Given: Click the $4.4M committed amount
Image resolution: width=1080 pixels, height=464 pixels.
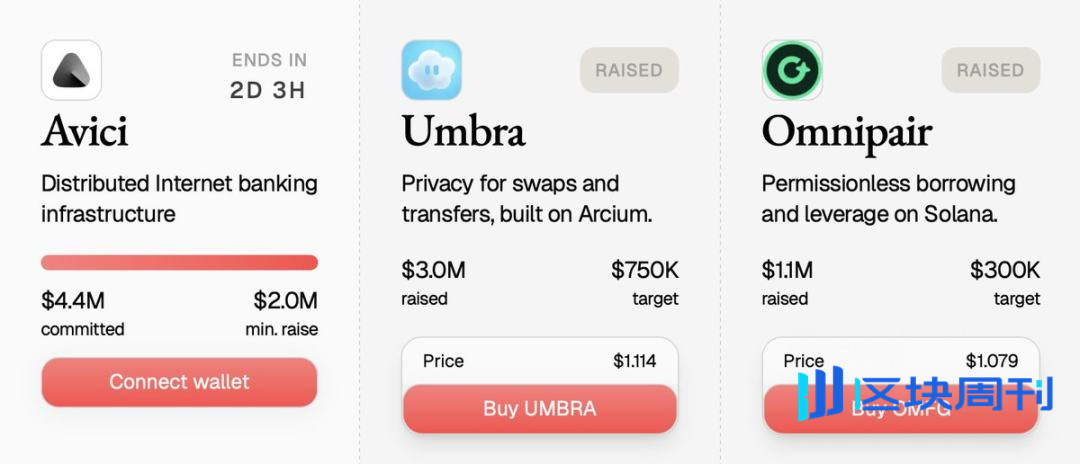Looking at the screenshot, I should click(73, 300).
